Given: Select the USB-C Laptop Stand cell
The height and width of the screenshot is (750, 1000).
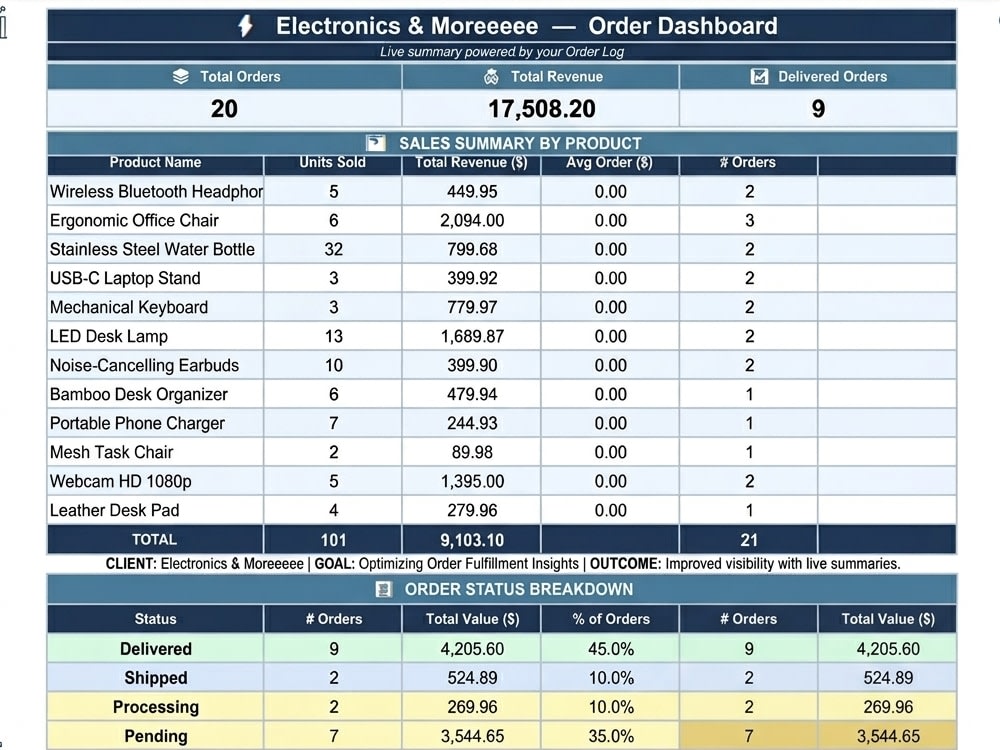Looking at the screenshot, I should (155, 279).
